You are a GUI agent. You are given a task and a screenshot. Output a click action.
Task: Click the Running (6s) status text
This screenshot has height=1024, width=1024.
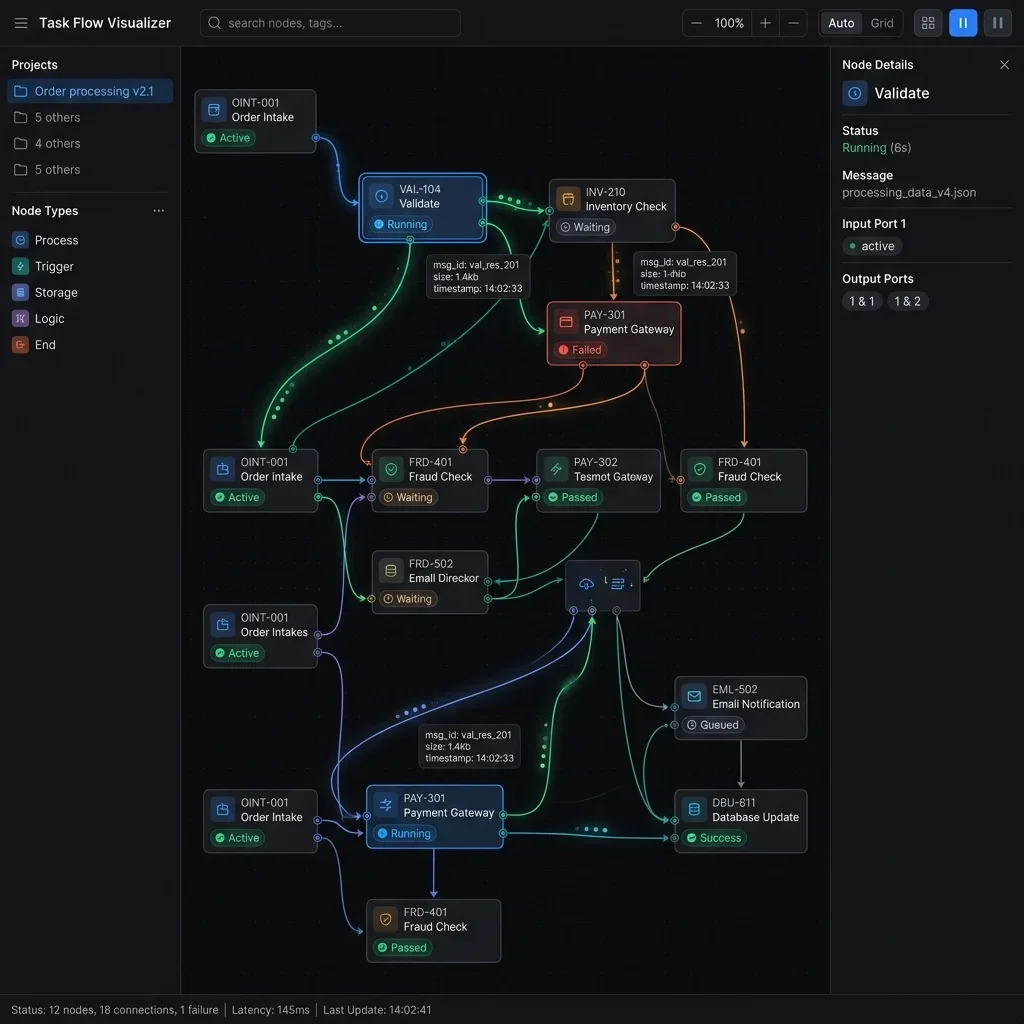point(876,148)
